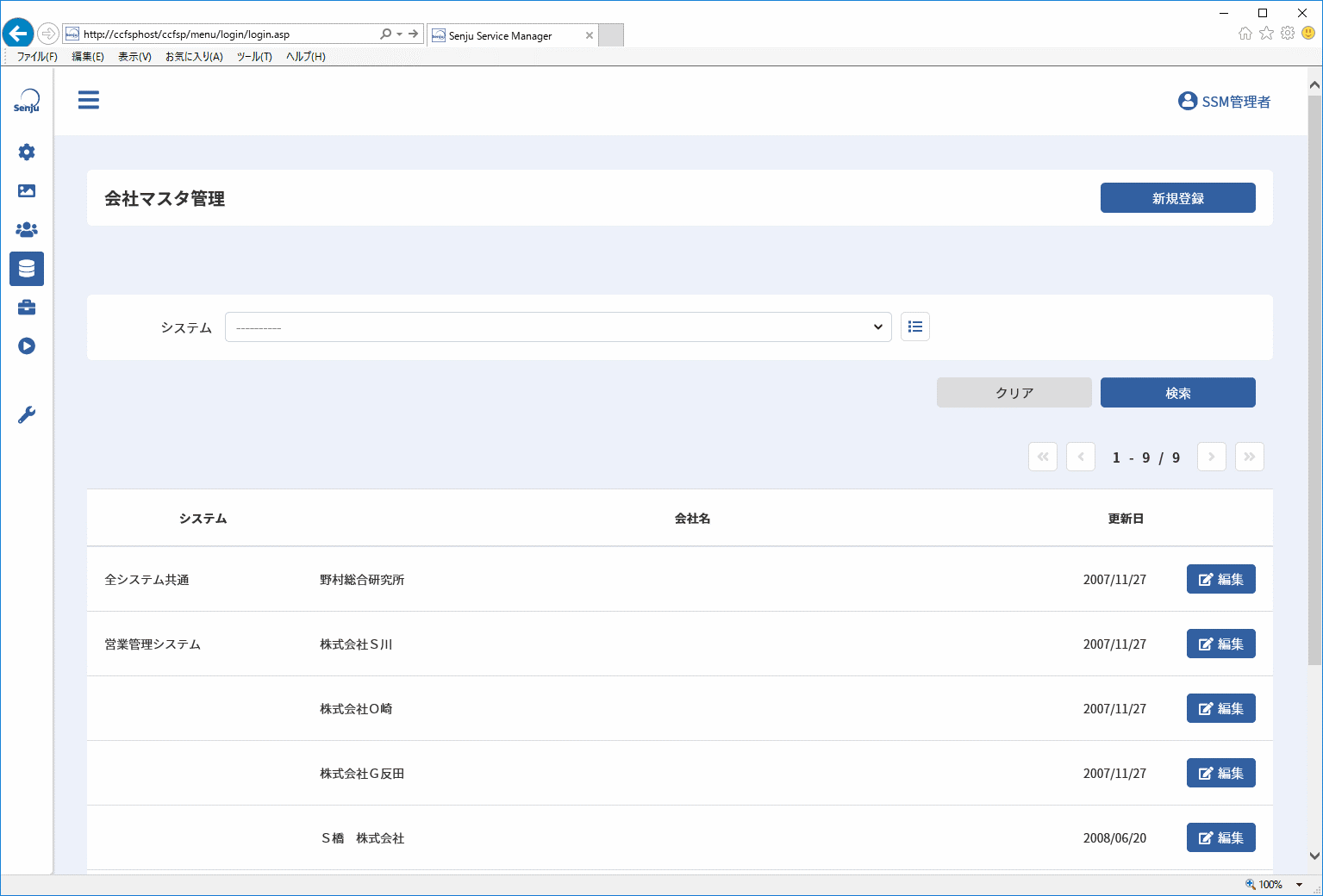This screenshot has width=1323, height=896.
Task: Click the play circle sidebar icon
Action: (27, 346)
